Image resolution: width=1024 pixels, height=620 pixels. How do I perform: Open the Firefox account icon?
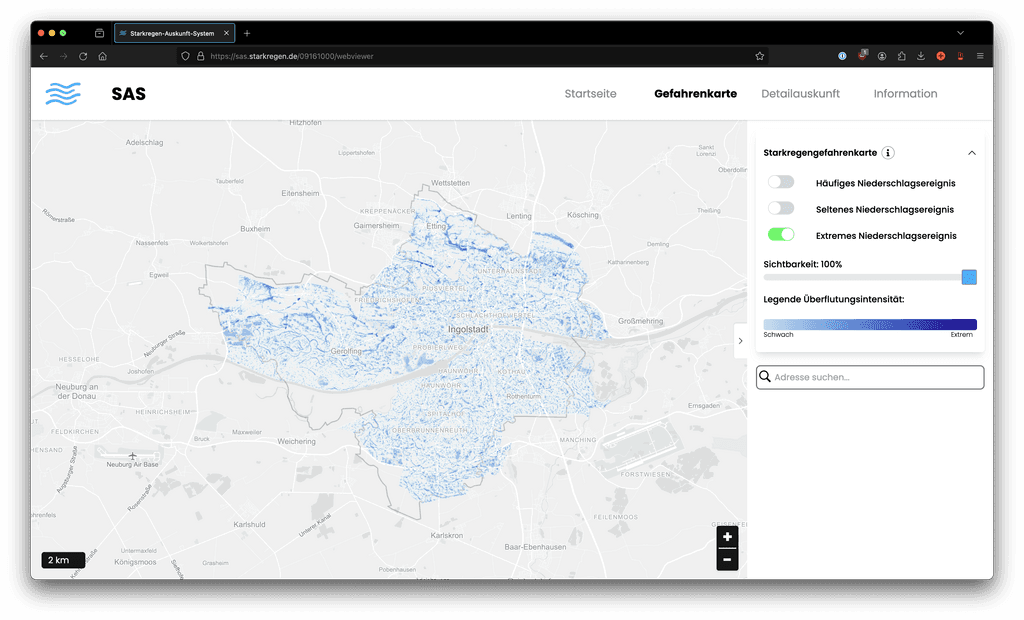click(882, 56)
